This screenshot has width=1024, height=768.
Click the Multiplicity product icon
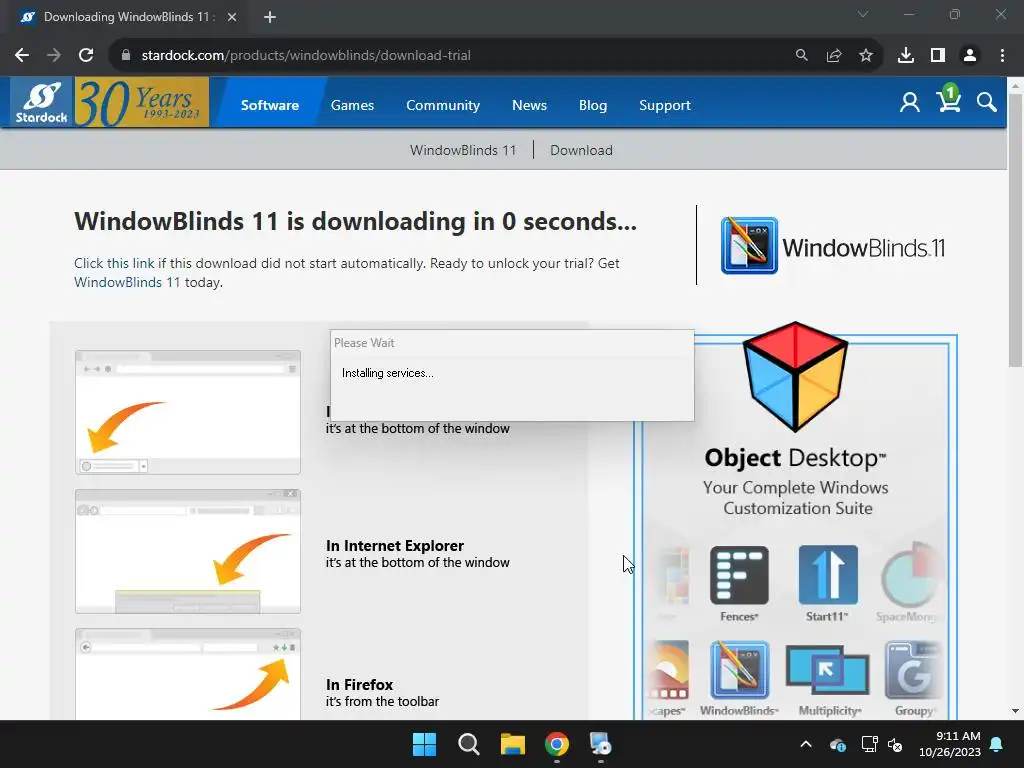pos(827,670)
